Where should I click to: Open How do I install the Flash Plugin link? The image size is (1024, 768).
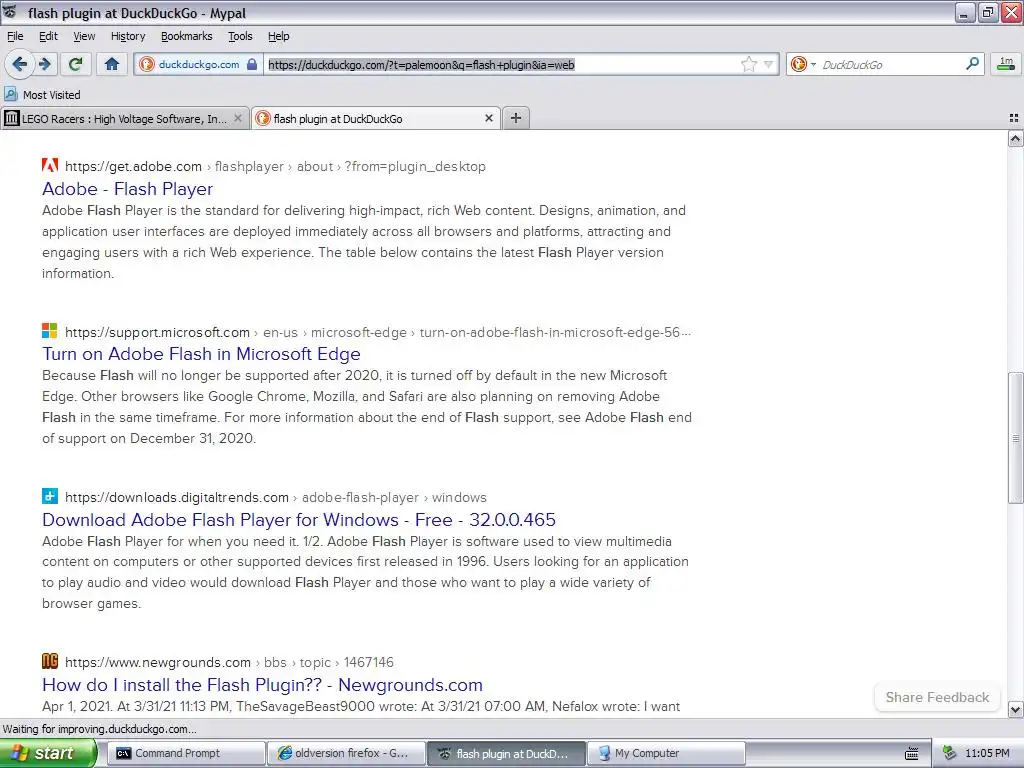pyautogui.click(x=263, y=685)
